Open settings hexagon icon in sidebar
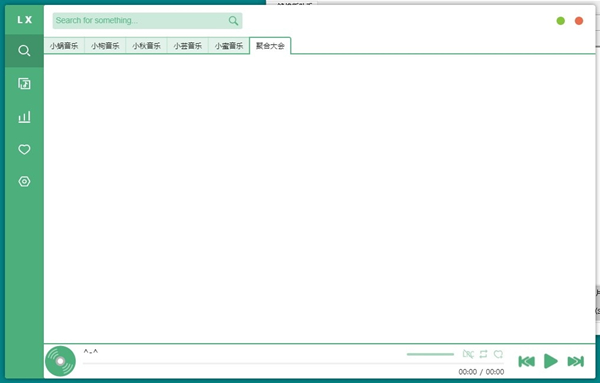600x383 pixels. coord(24,181)
